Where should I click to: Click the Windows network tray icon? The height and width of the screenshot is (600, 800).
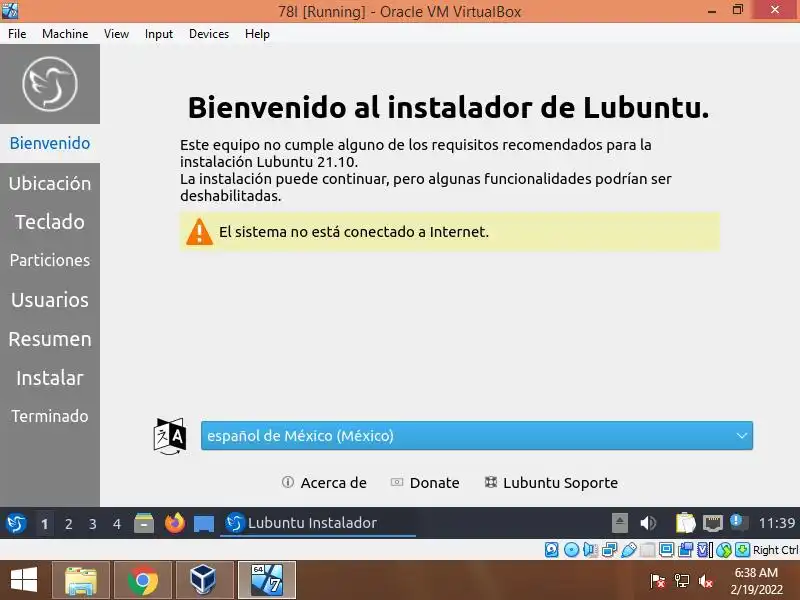(682, 581)
